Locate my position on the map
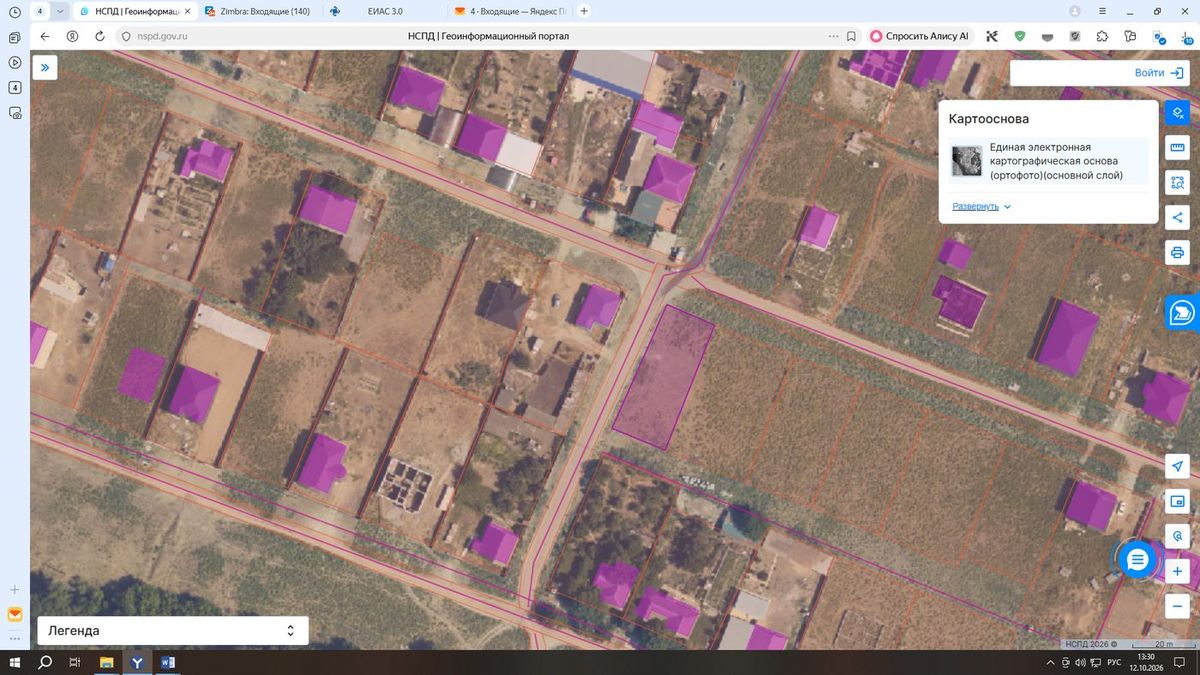The height and width of the screenshot is (675, 1200). point(1178,467)
